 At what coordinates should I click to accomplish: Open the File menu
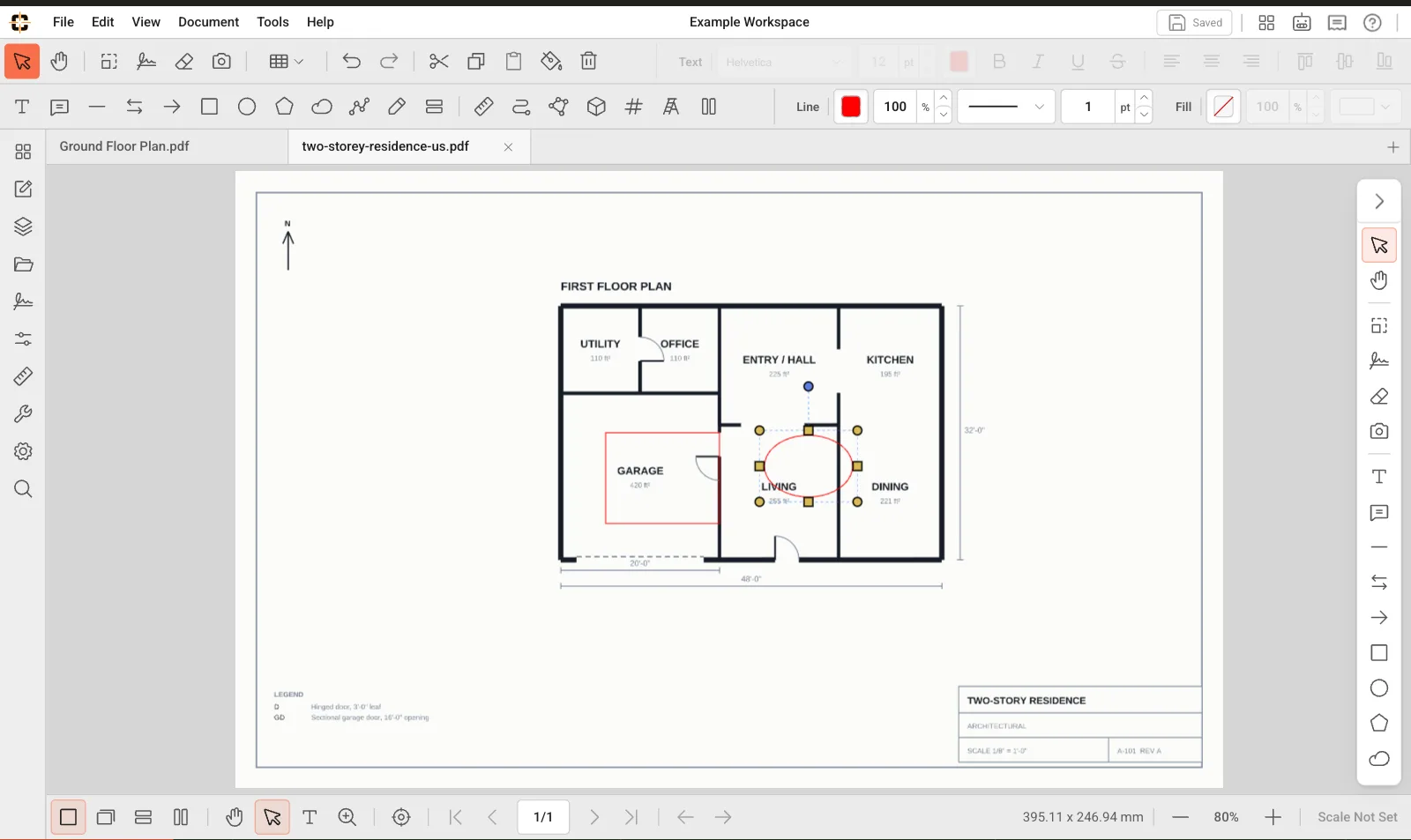(63, 22)
